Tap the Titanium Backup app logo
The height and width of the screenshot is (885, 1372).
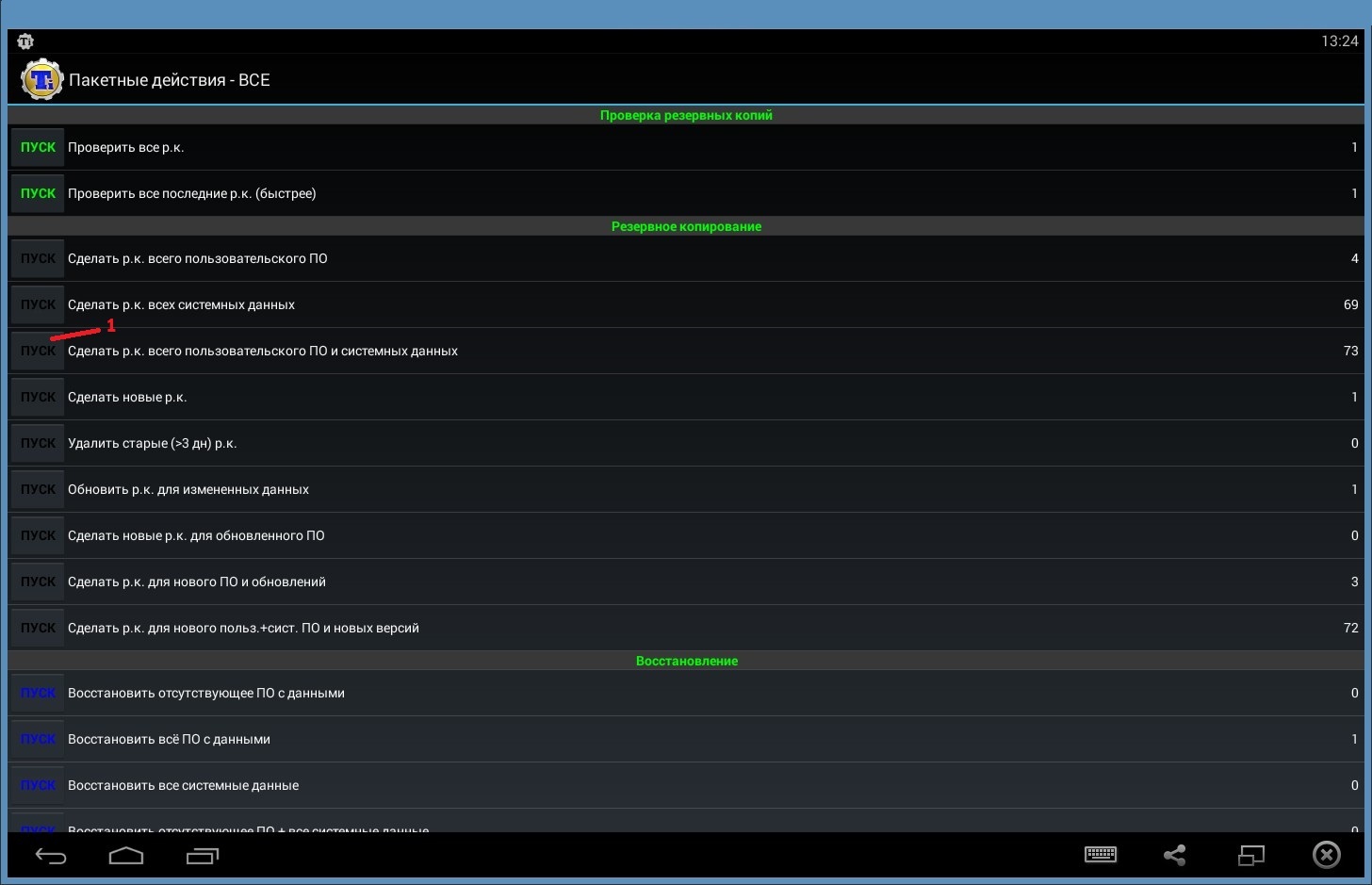tap(41, 79)
